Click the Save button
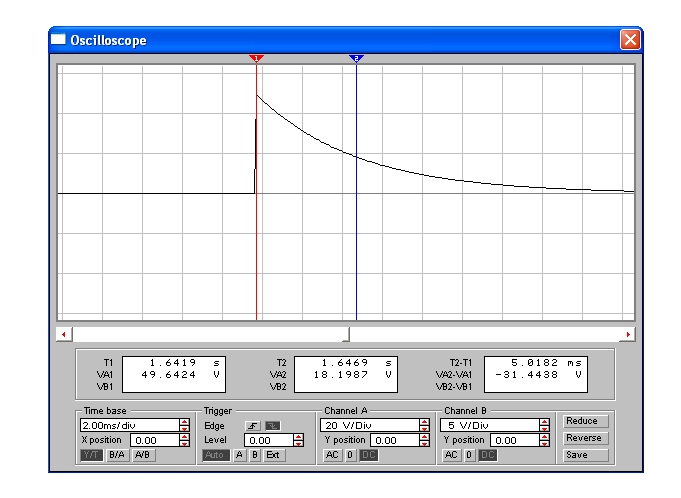 click(585, 455)
